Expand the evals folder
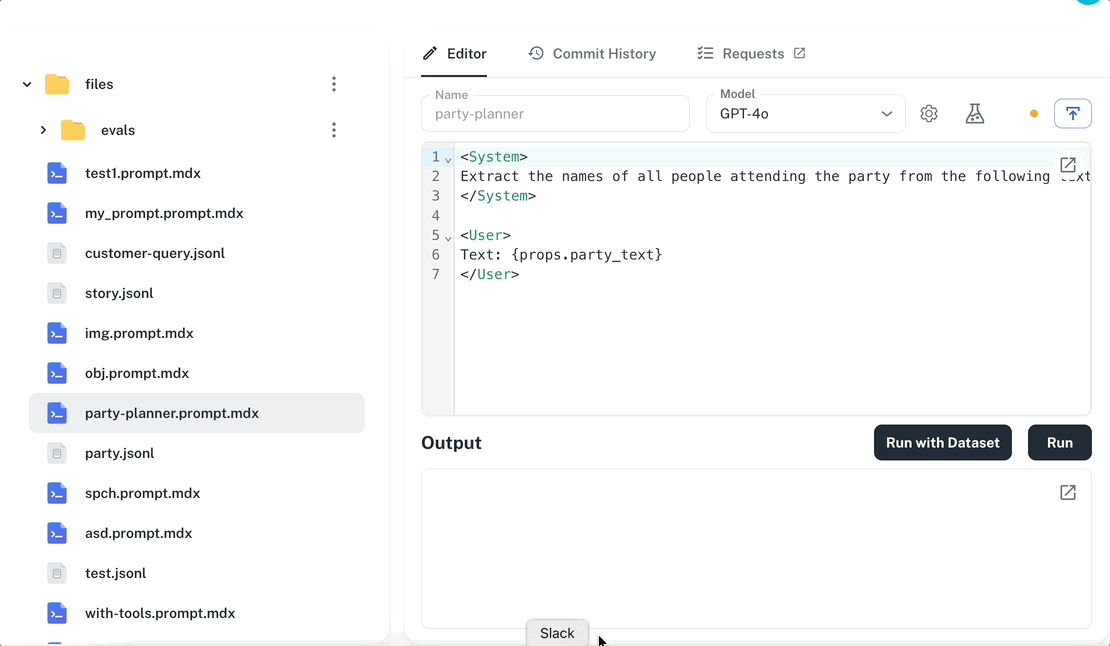The height and width of the screenshot is (646, 1110). [43, 129]
